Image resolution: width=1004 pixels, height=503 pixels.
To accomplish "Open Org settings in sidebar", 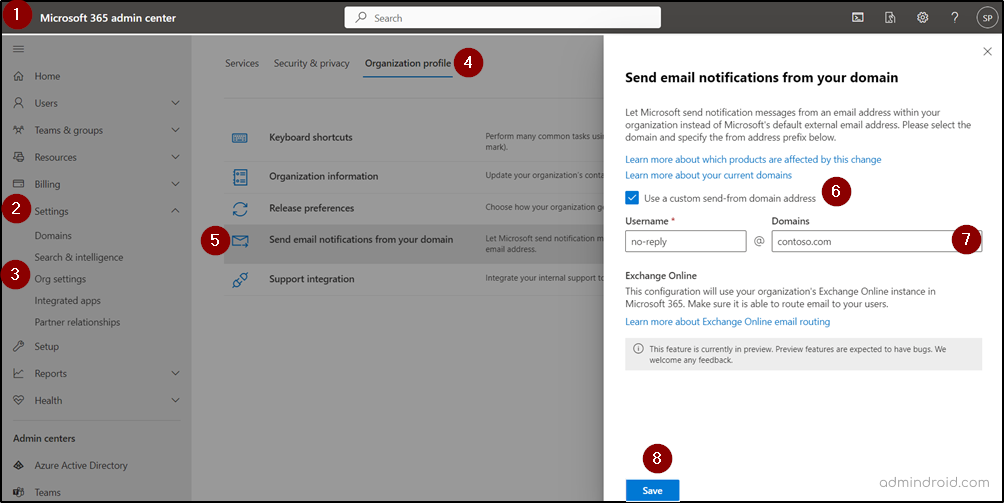I will click(60, 279).
